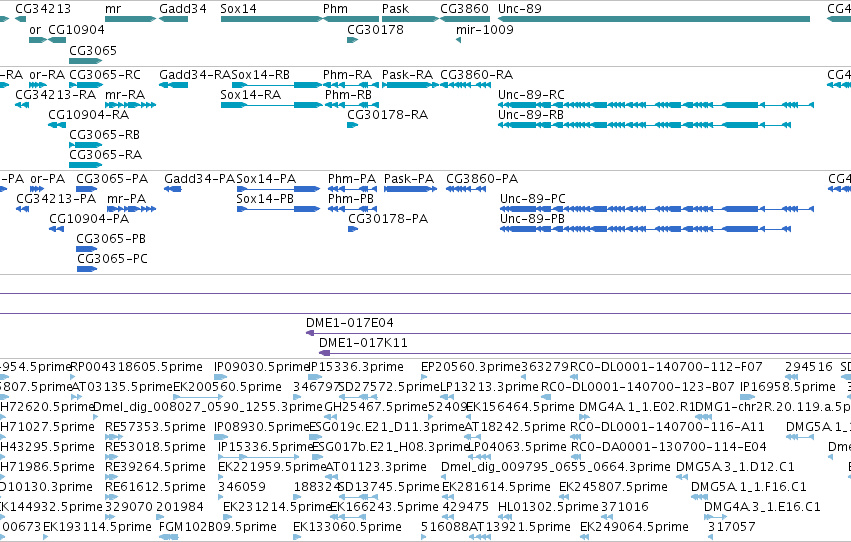851x542 pixels.
Task: Click the CG10904-RA transcript label
Action: (88, 114)
